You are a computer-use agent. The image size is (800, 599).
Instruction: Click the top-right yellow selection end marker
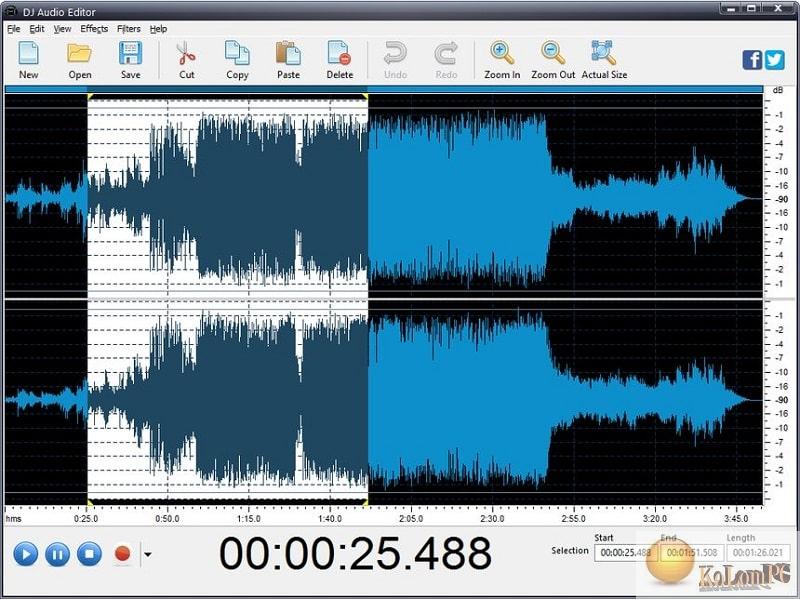365,96
